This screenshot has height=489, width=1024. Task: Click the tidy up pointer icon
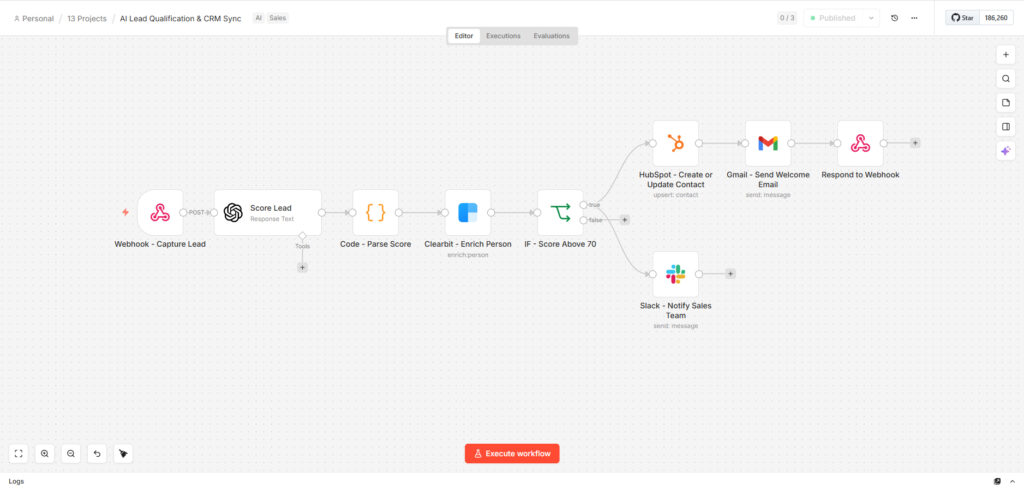click(123, 454)
